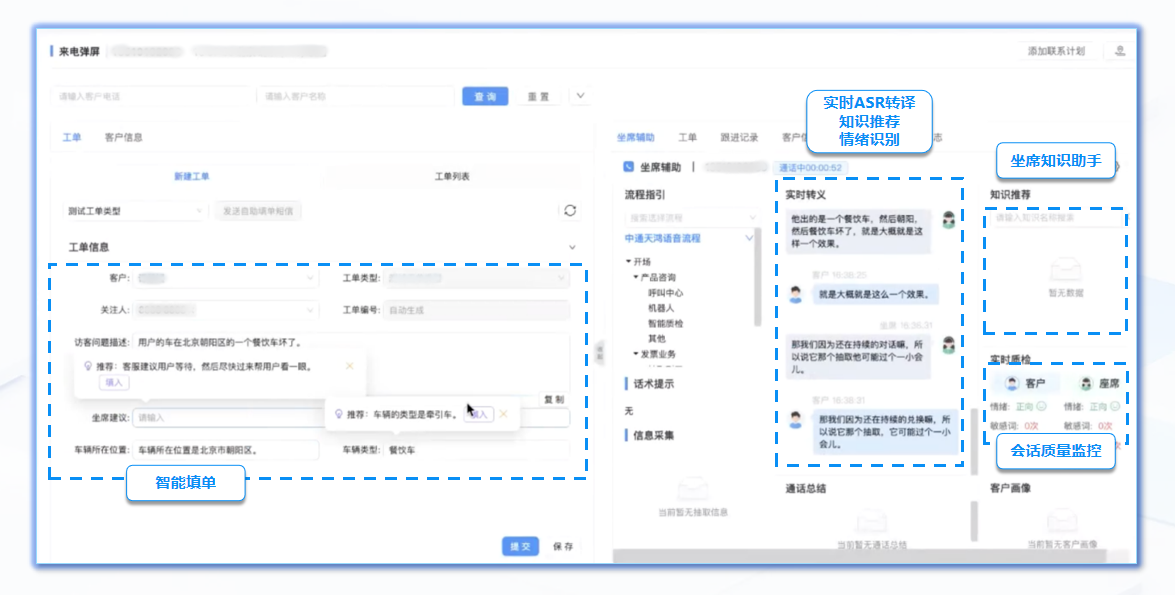
Task: Click the 请输入客户电话 input field
Action: [150, 96]
